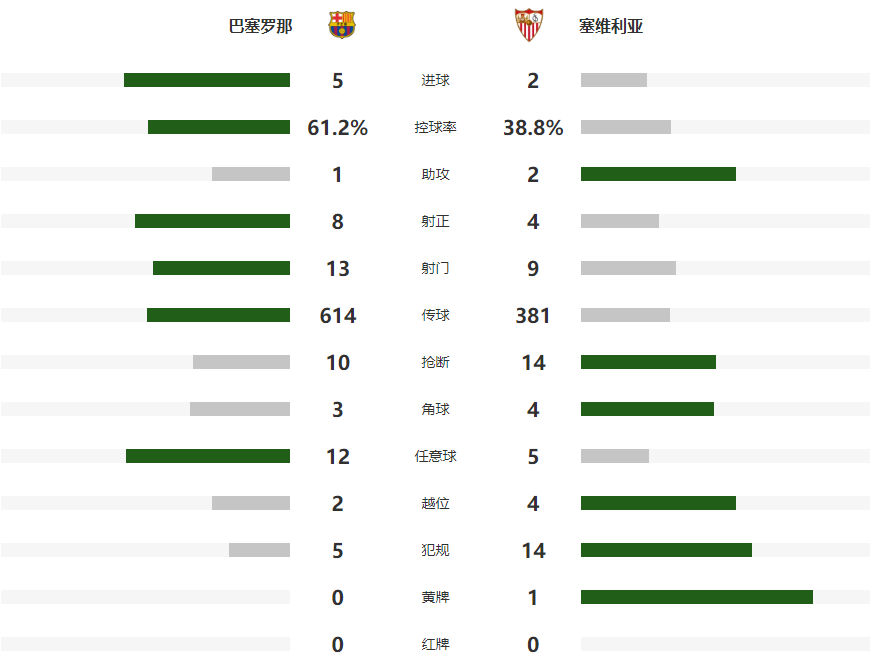The height and width of the screenshot is (666, 883).
Task: Click Sevilla's green tackles bar
Action: tap(648, 362)
